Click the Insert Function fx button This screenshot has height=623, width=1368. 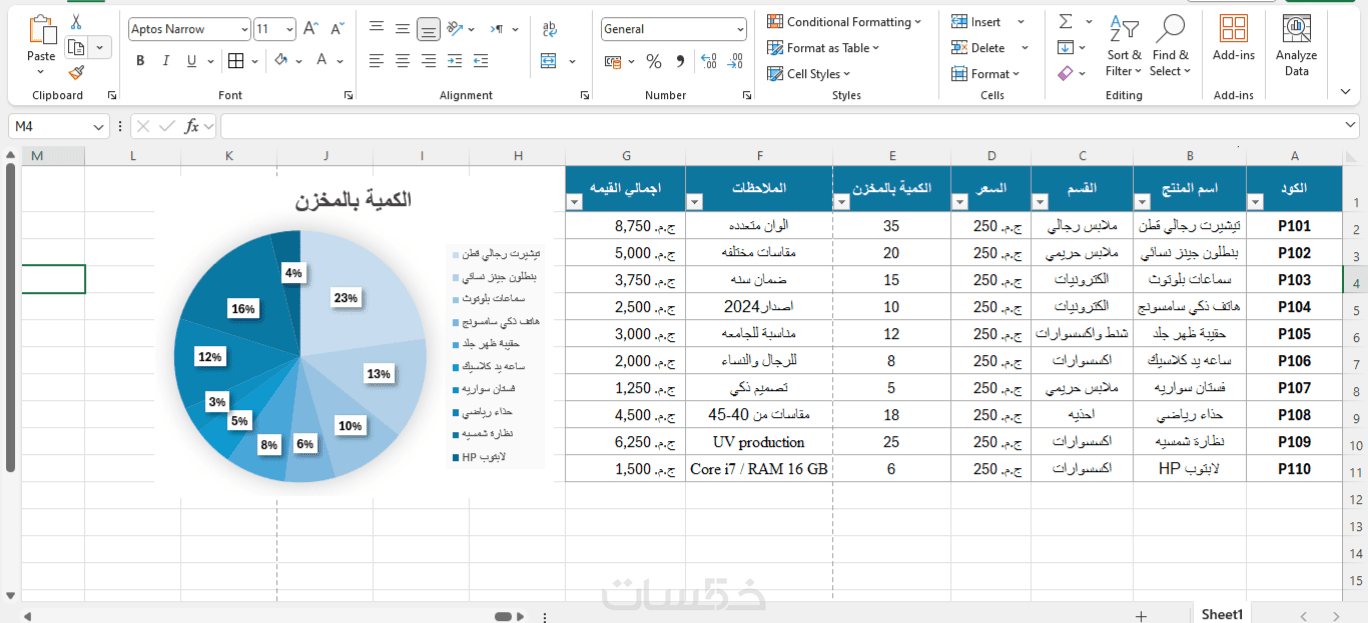(192, 127)
